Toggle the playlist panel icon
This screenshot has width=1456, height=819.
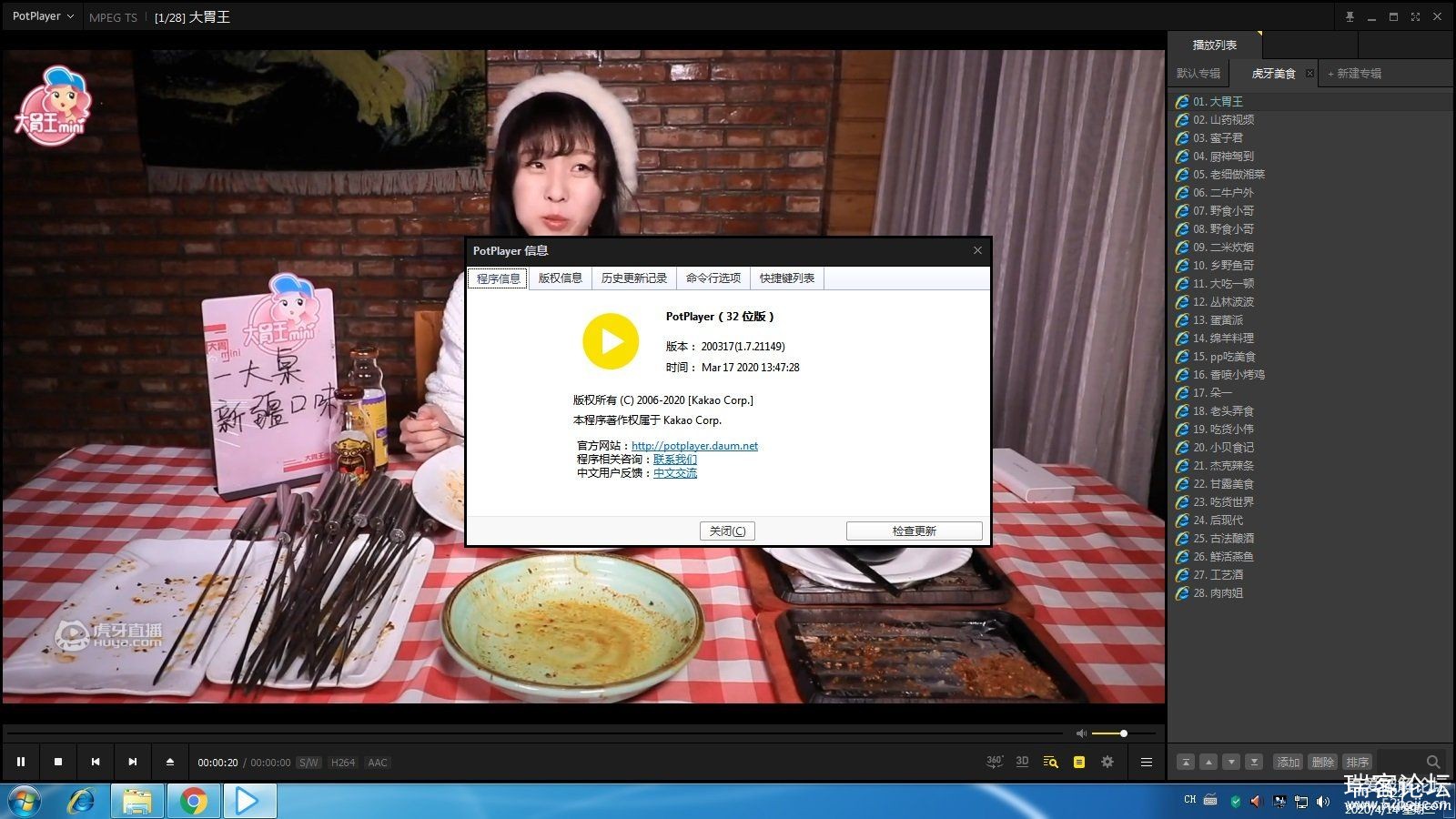(1078, 762)
